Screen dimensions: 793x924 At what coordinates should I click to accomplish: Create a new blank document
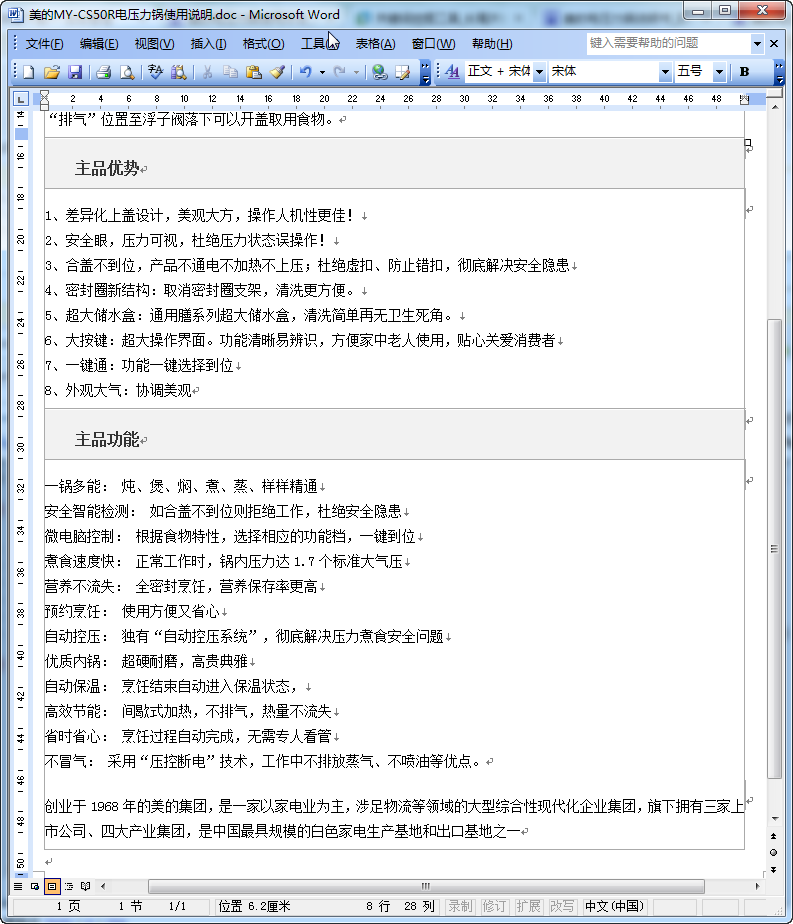[x=28, y=72]
